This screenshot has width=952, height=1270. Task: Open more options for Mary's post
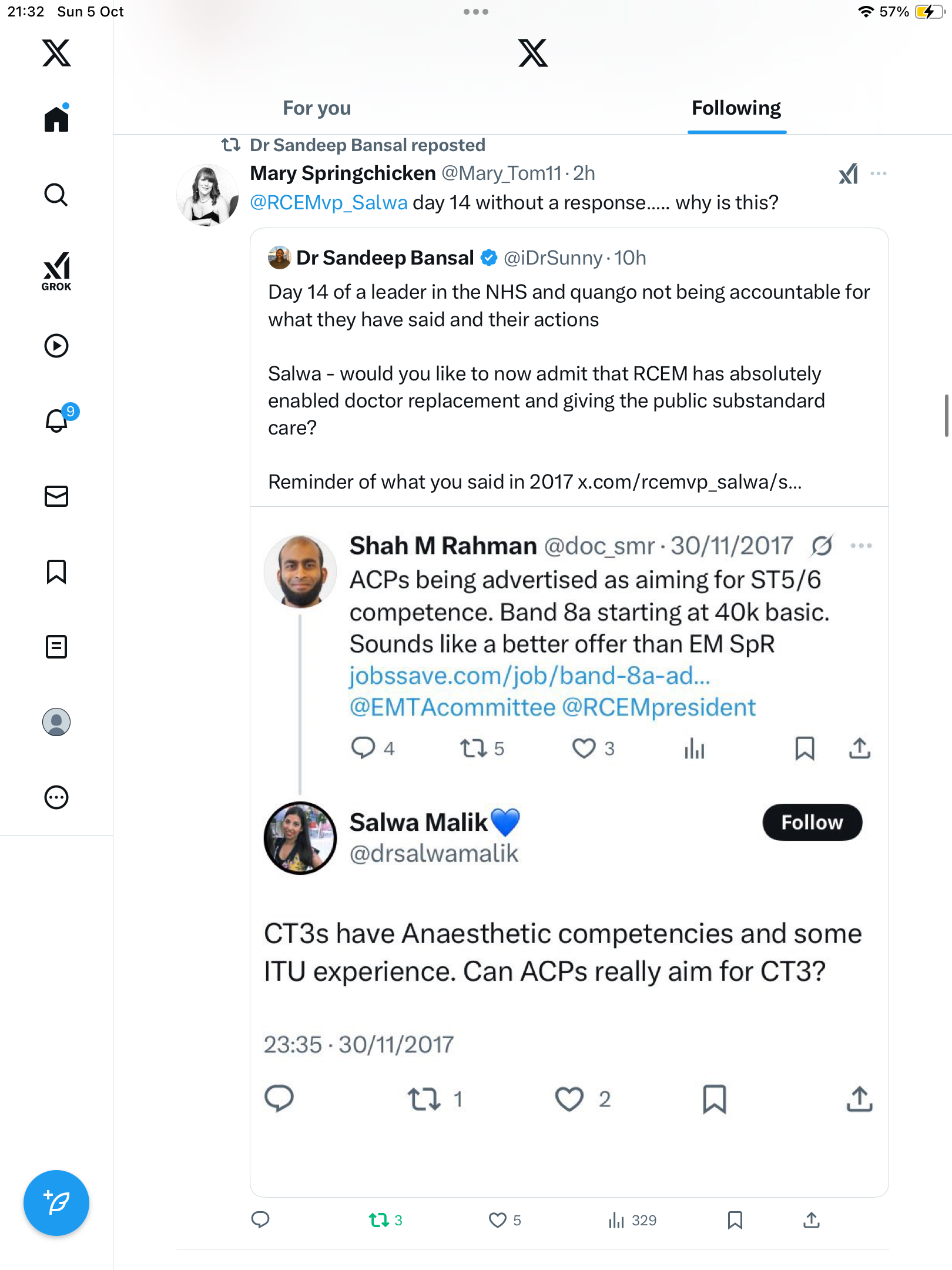[x=879, y=174]
